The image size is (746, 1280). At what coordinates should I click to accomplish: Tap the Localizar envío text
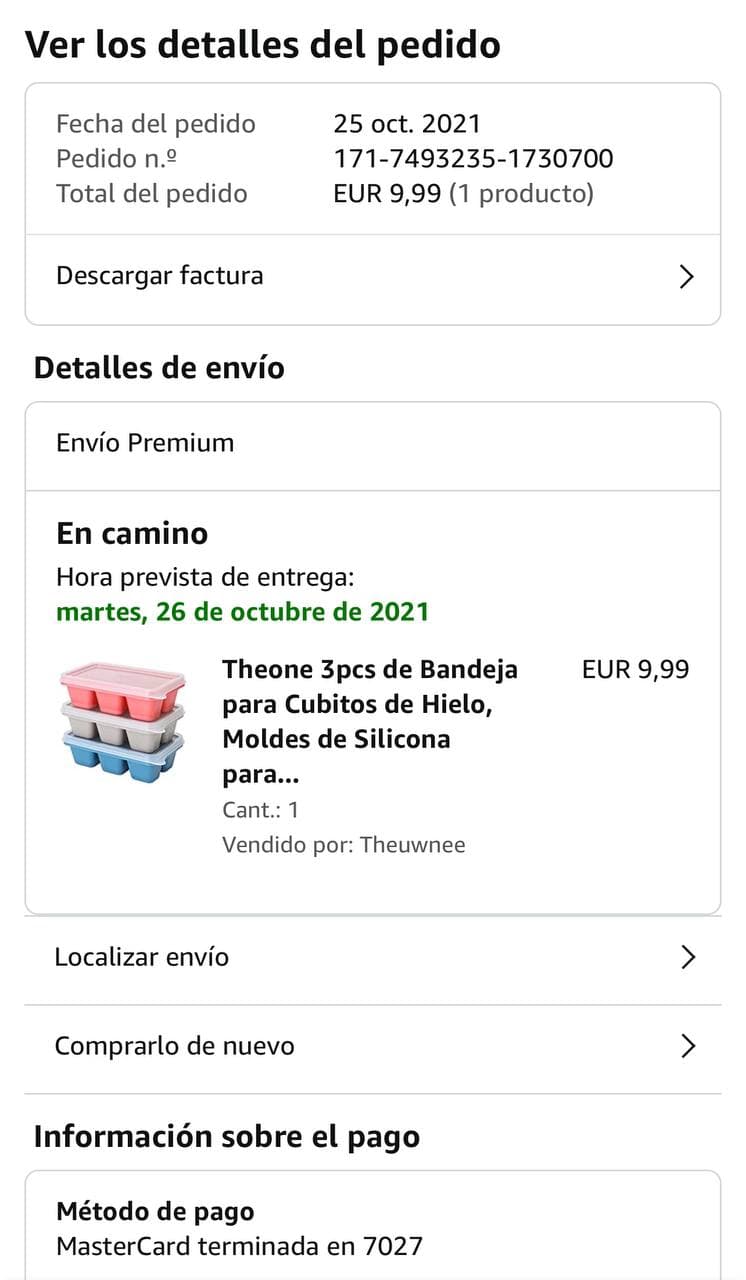point(142,957)
